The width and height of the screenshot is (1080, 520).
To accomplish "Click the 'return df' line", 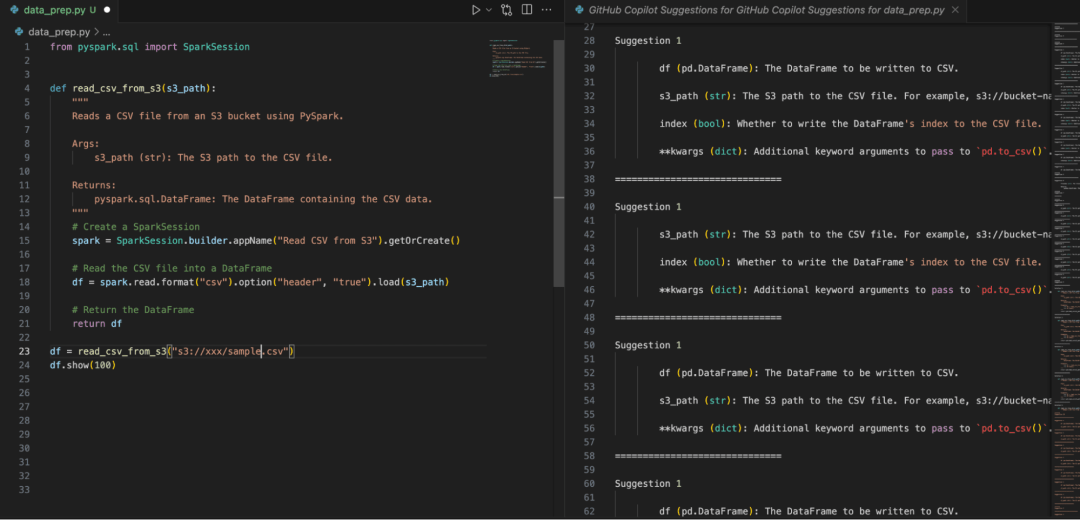I will pyautogui.click(x=96, y=324).
